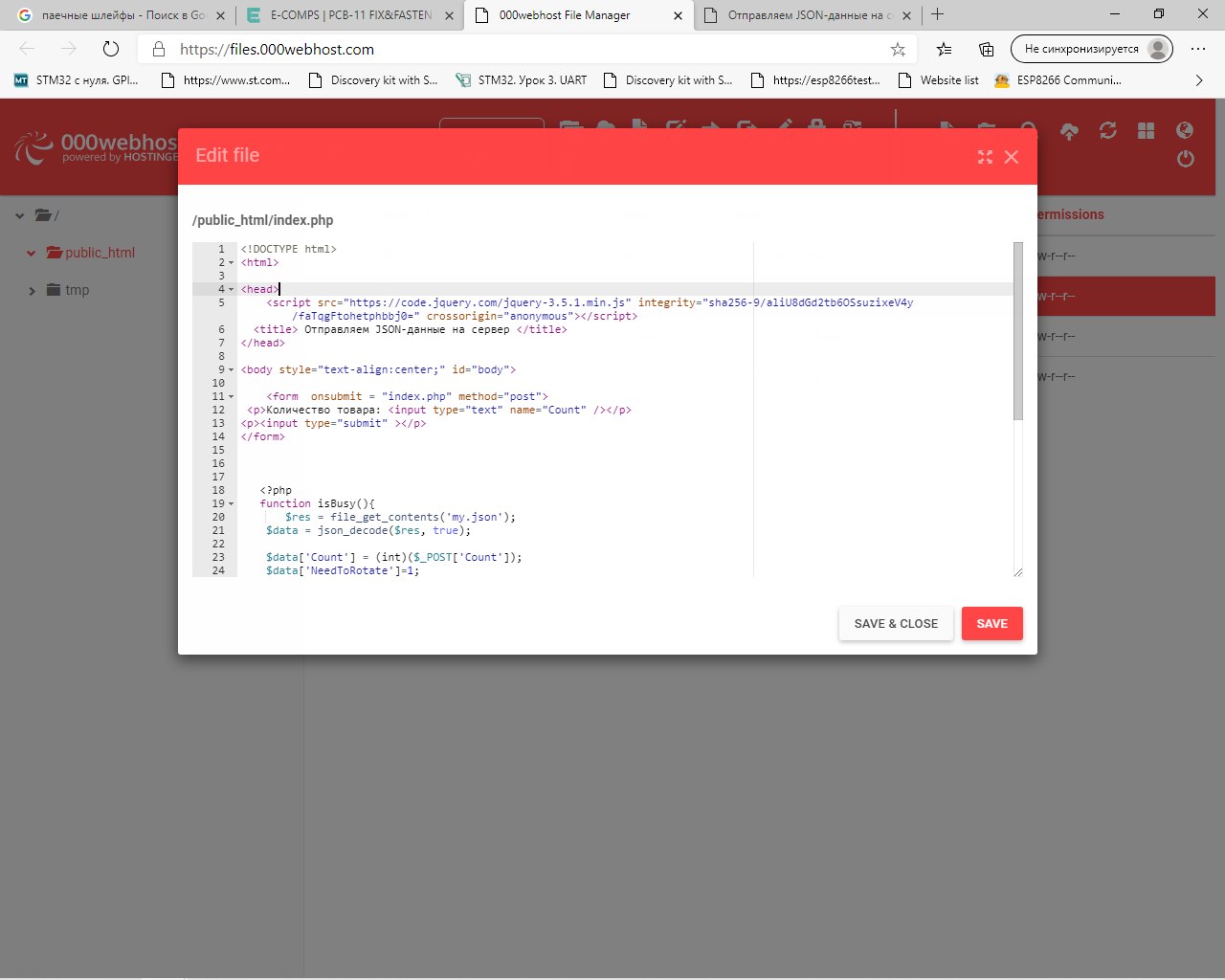This screenshot has height=980, width=1225.
Task: Switch to the 000webhost File Manager tab
Action: (578, 15)
